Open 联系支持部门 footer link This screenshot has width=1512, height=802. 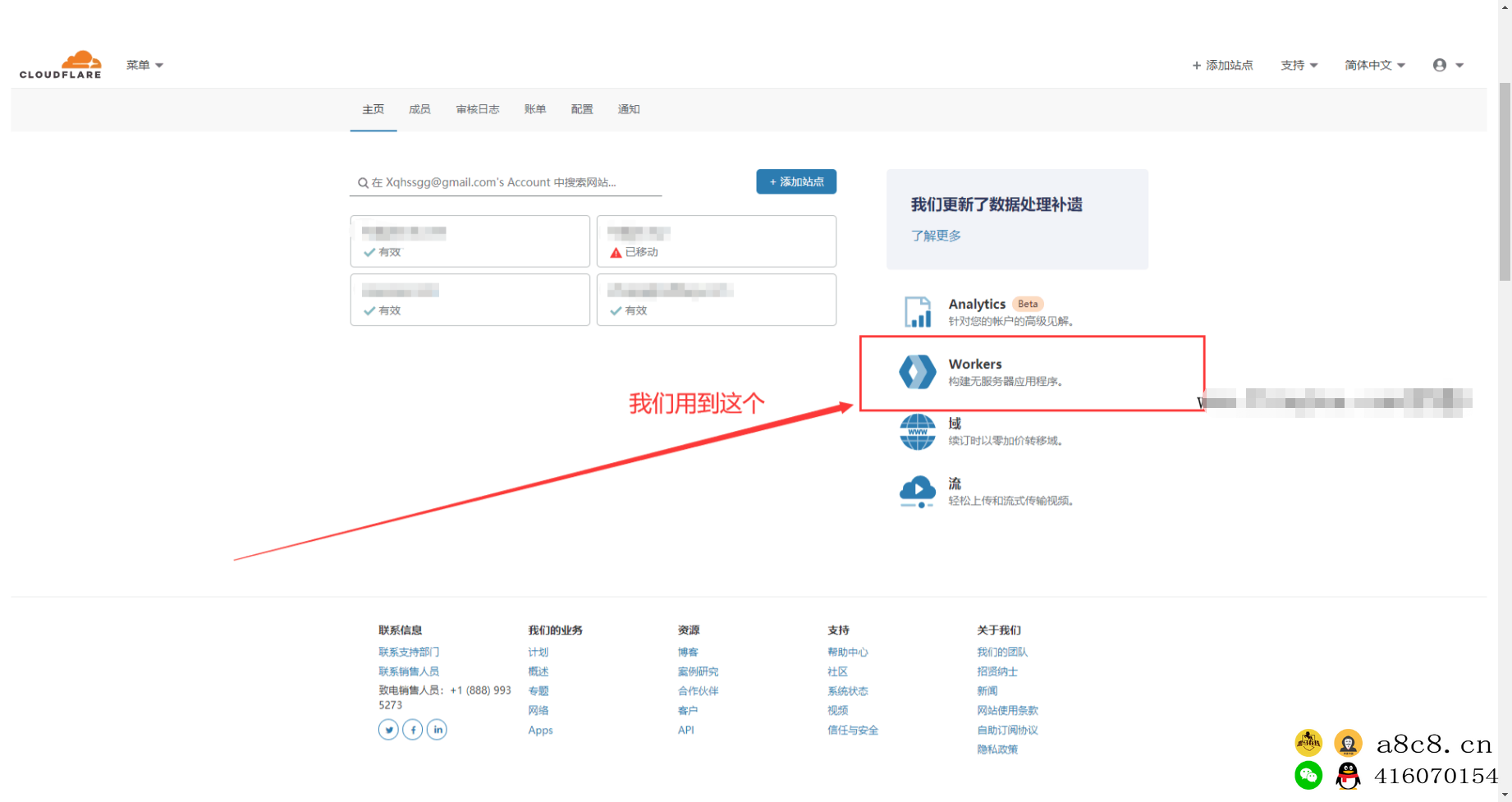[409, 652]
